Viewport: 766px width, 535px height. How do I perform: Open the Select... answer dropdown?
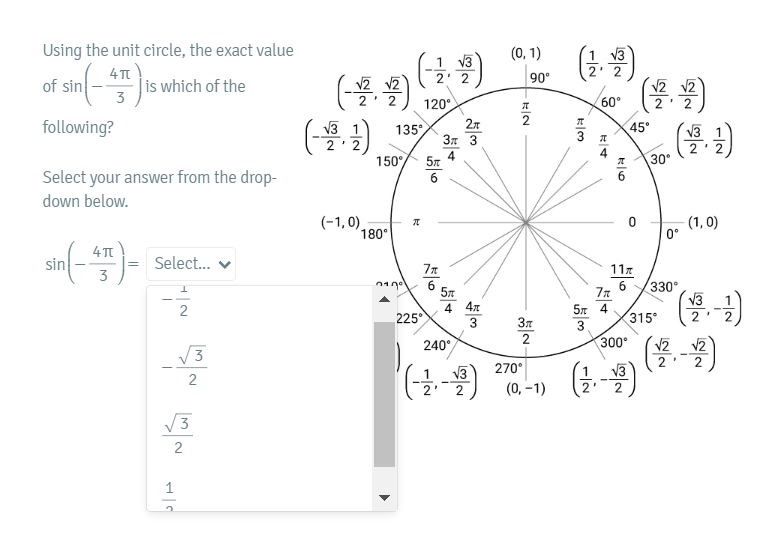[191, 264]
